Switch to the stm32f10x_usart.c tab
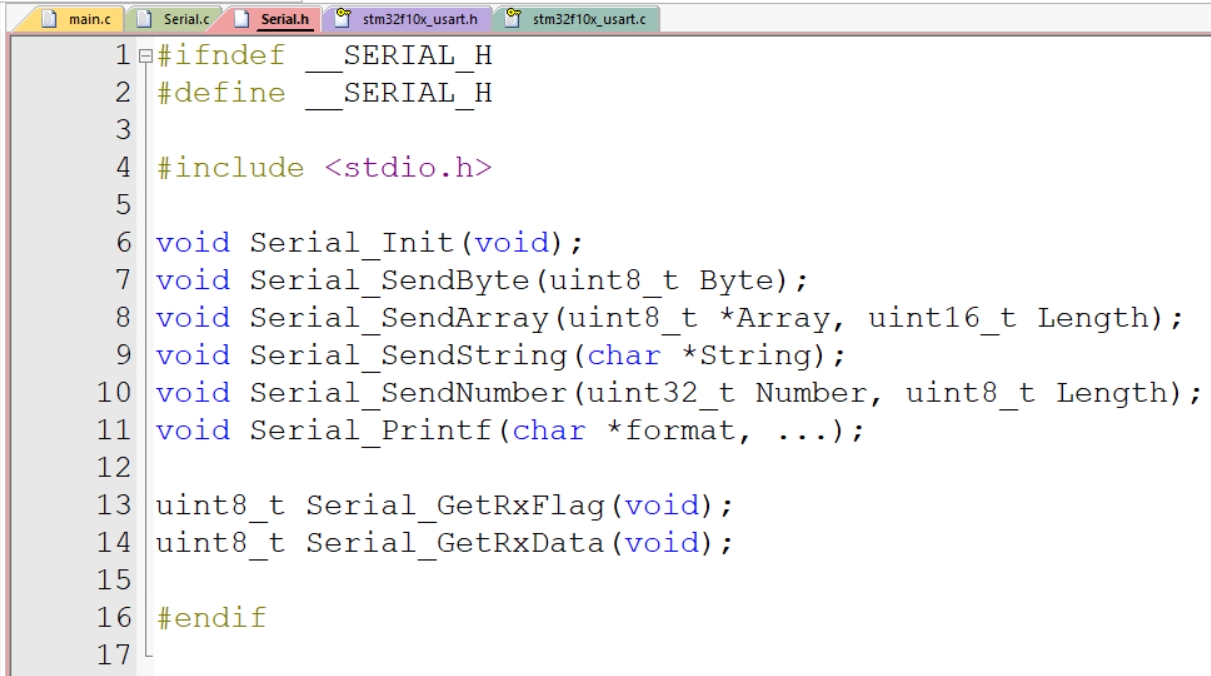This screenshot has height=676, width=1211. (x=576, y=17)
